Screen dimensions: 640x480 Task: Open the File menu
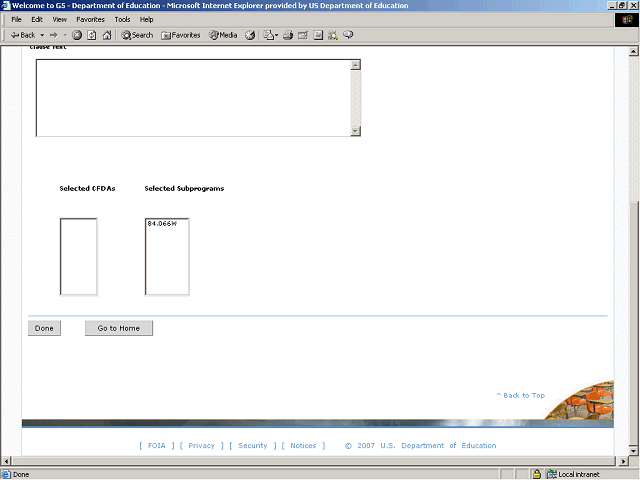click(16, 19)
